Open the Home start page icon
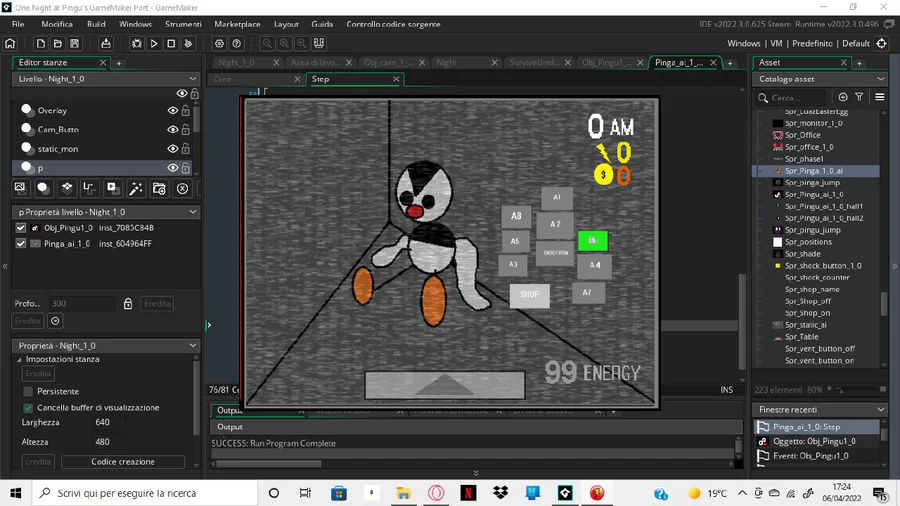 coord(10,44)
